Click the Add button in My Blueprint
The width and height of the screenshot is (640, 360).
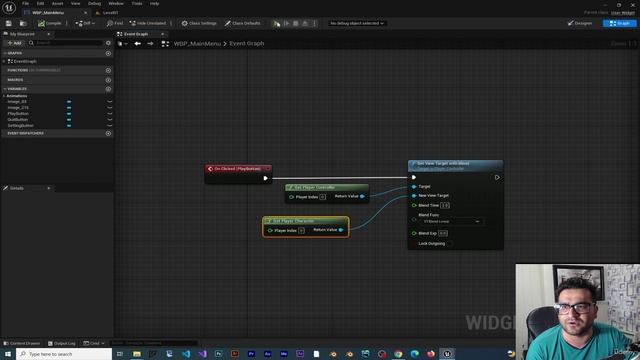[15, 43]
